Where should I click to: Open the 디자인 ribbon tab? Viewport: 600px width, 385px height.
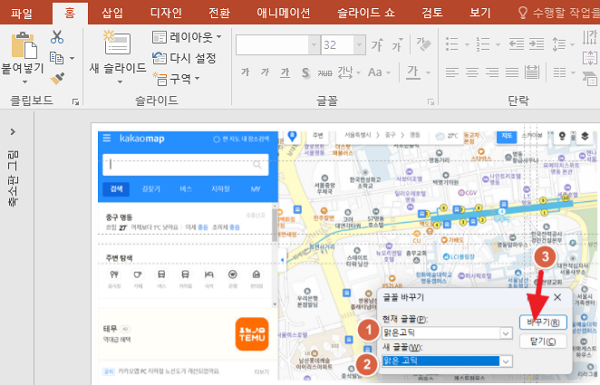point(166,13)
